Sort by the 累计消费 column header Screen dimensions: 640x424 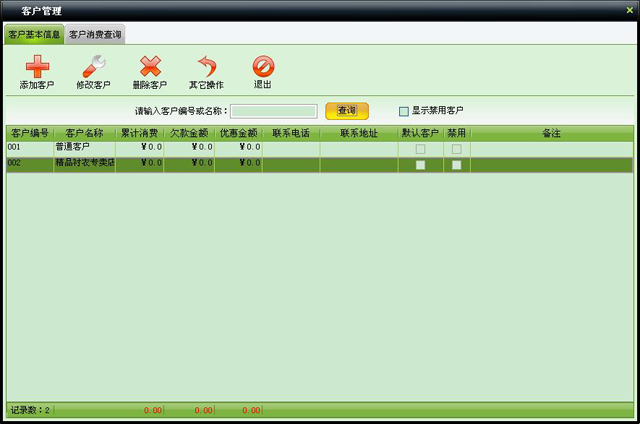(x=139, y=132)
